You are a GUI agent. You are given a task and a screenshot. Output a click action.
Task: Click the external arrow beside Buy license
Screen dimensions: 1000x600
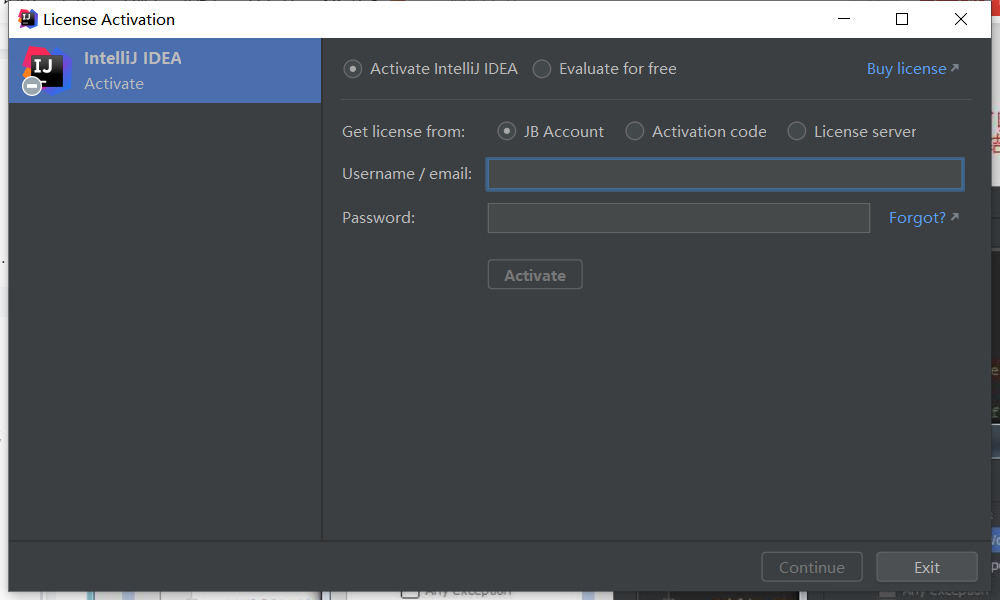click(x=955, y=68)
